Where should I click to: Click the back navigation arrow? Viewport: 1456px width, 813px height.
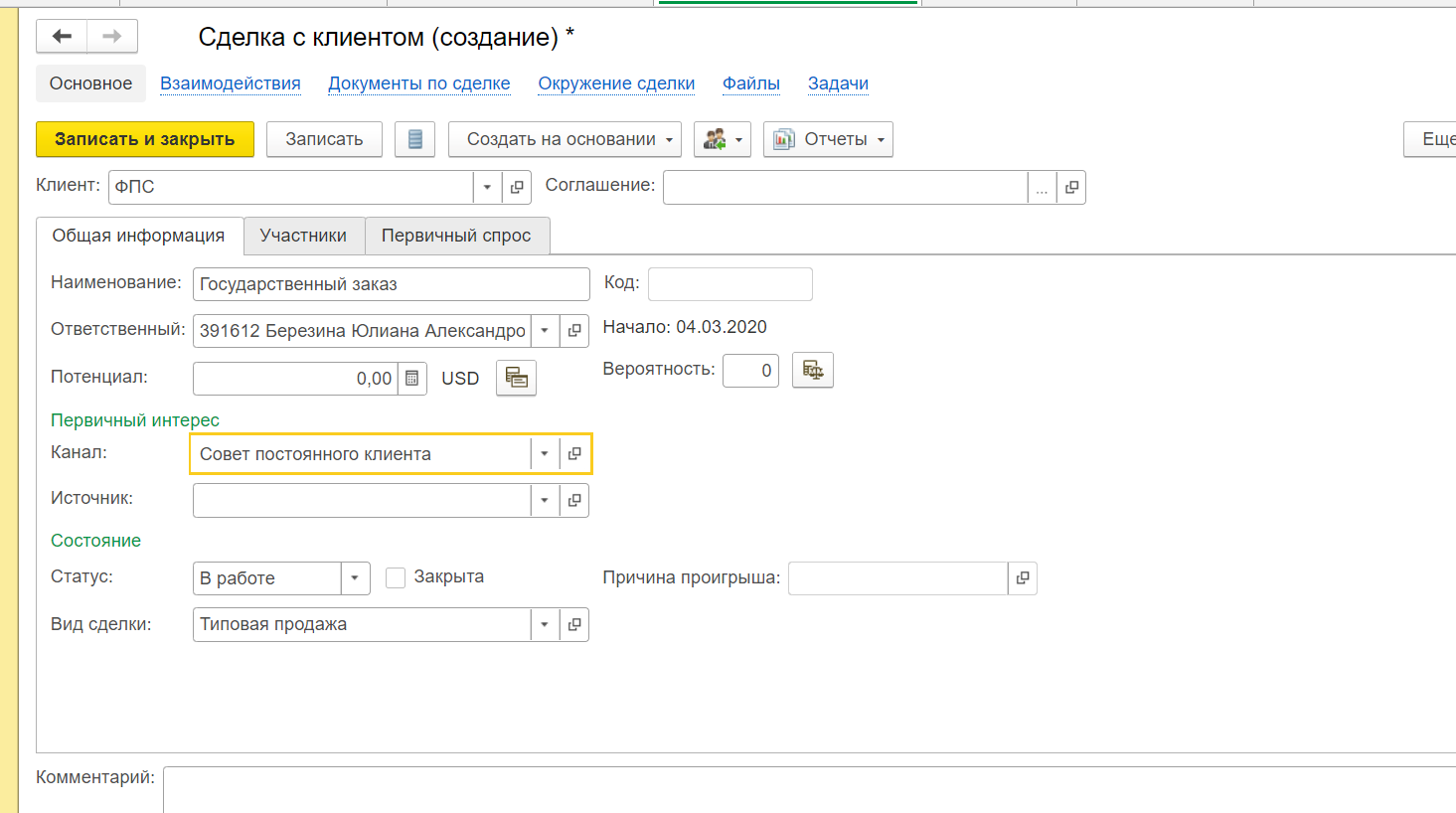(x=62, y=37)
